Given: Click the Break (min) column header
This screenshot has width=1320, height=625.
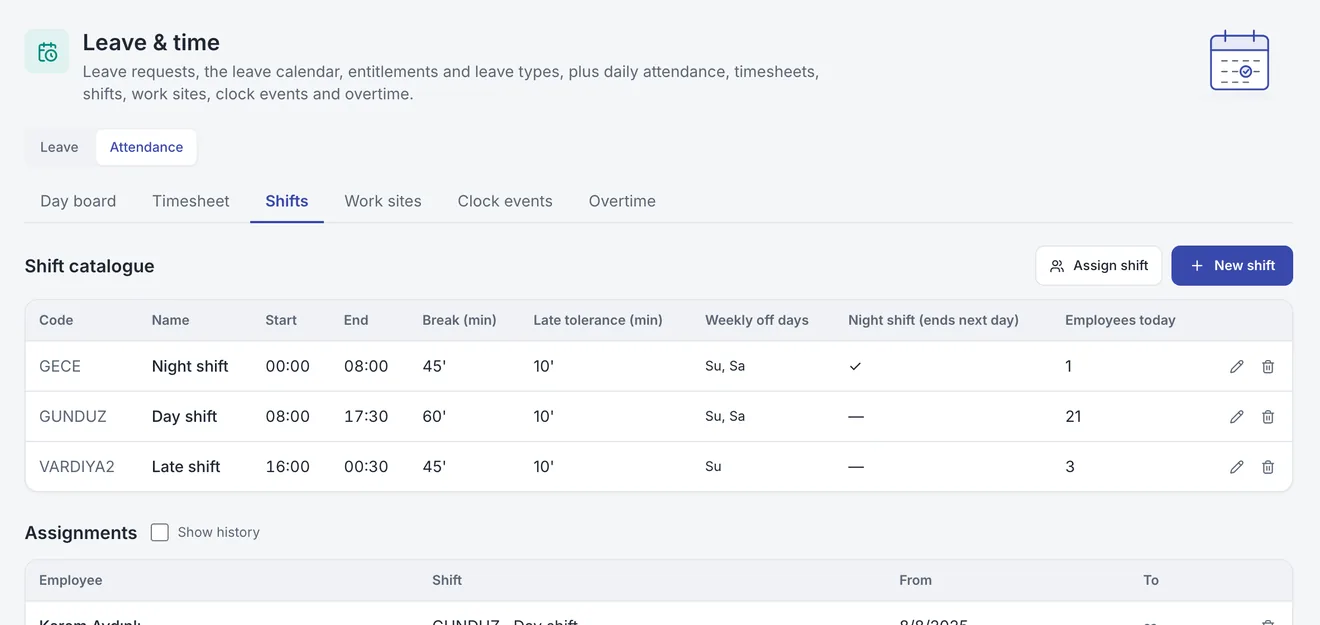Looking at the screenshot, I should (x=460, y=320).
